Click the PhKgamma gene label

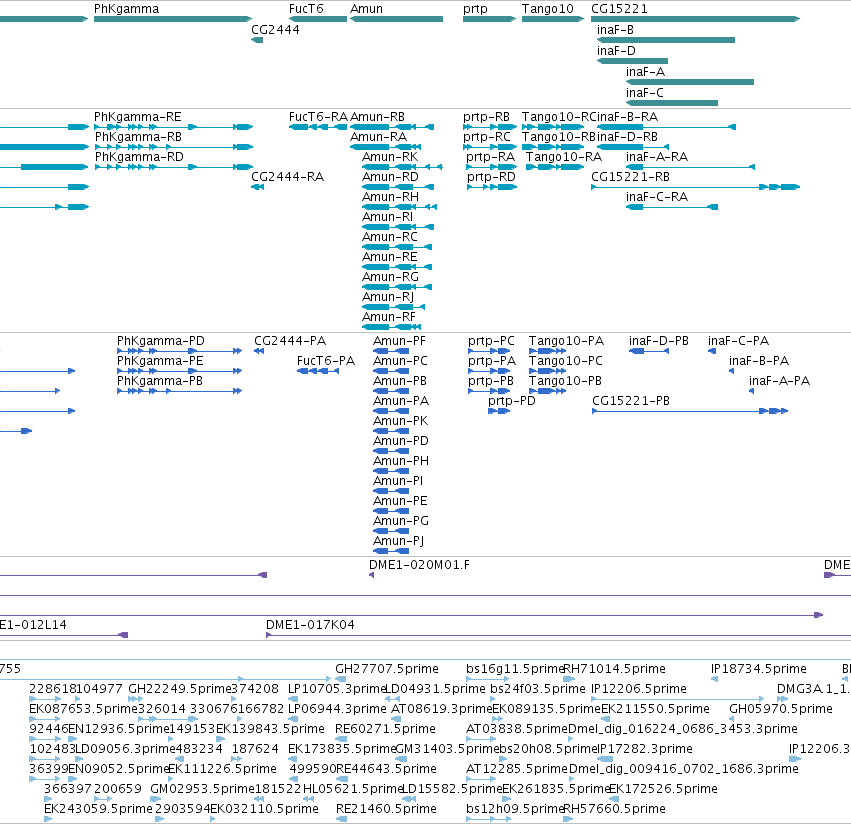126,9
